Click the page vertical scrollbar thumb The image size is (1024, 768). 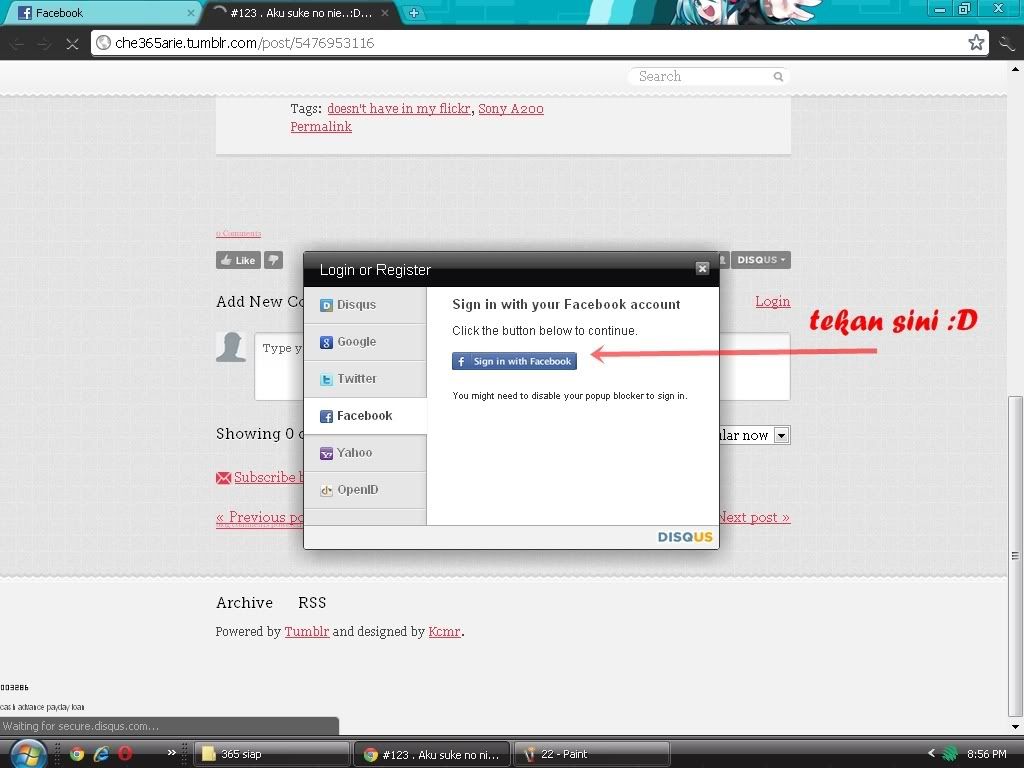coord(1015,556)
